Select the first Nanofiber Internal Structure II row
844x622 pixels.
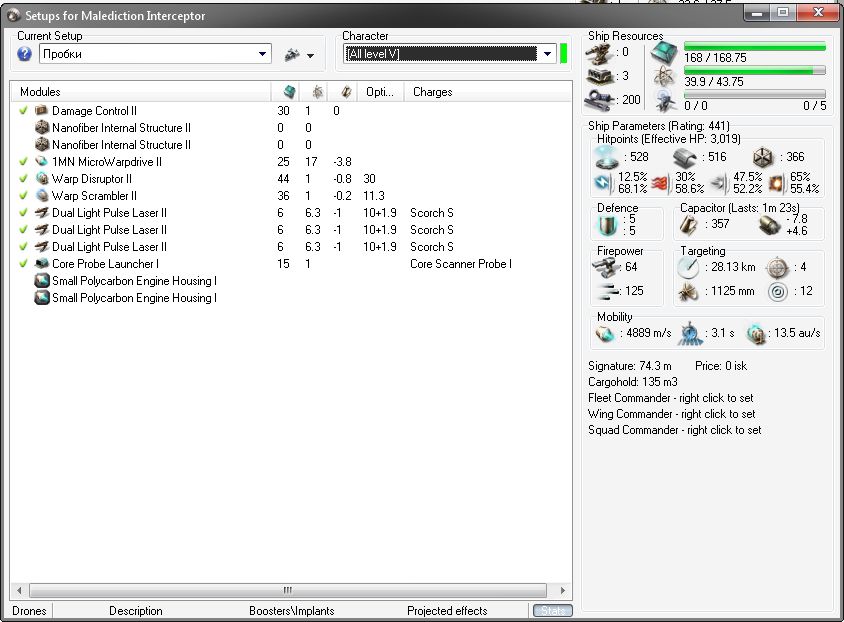[291, 128]
